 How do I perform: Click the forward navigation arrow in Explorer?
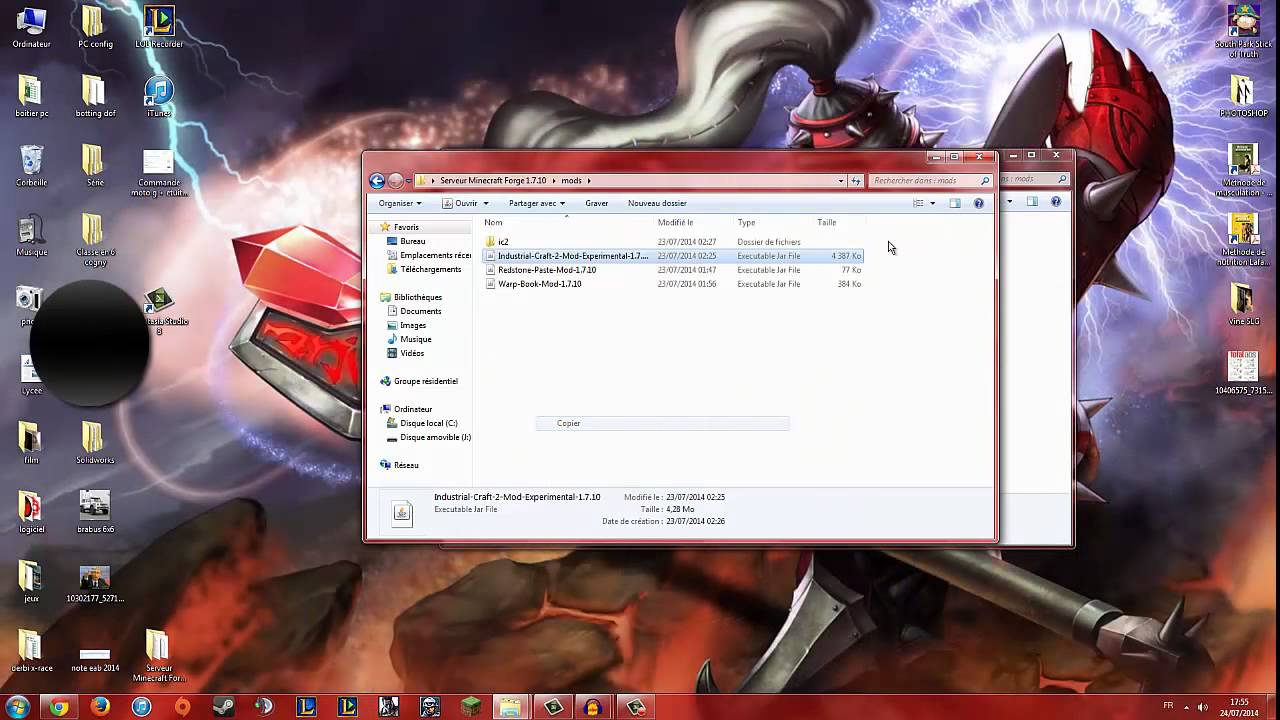click(396, 181)
